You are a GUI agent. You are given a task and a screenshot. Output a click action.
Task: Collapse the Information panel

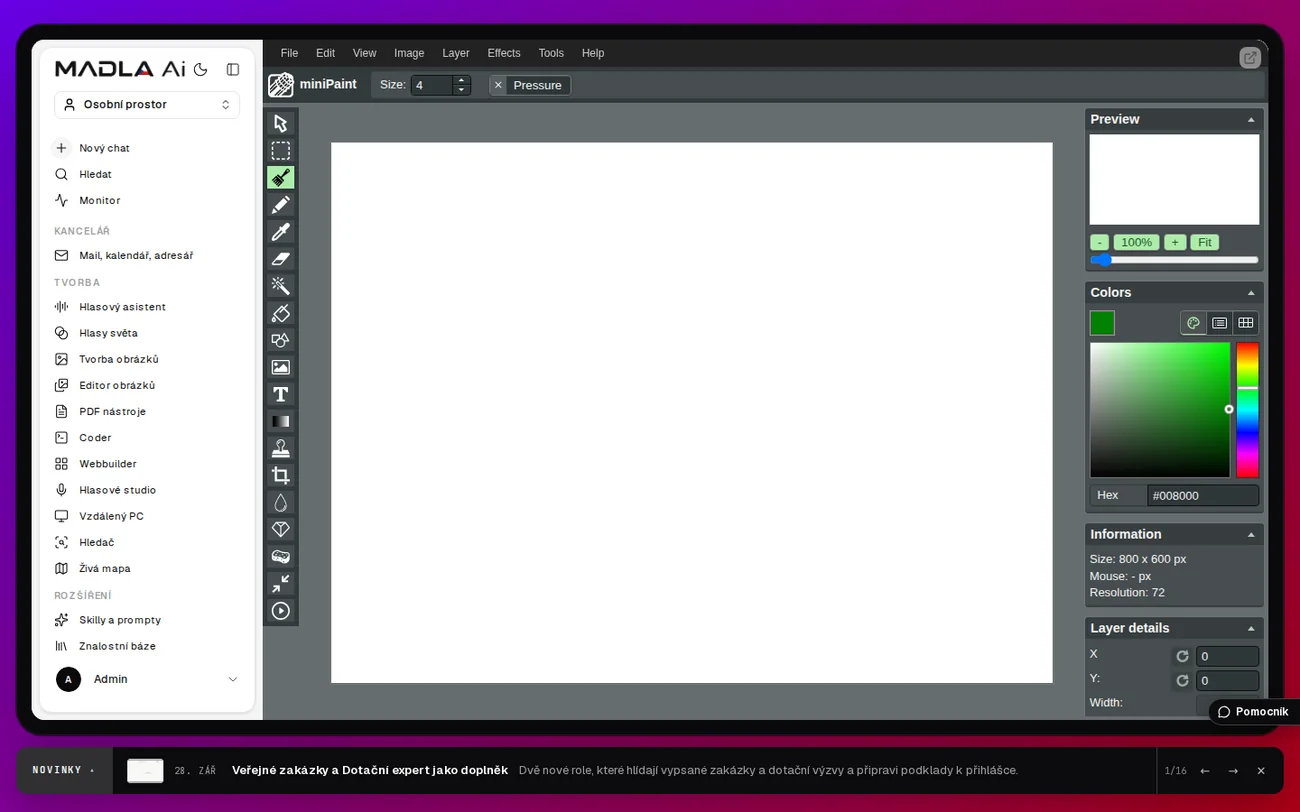(x=1251, y=535)
